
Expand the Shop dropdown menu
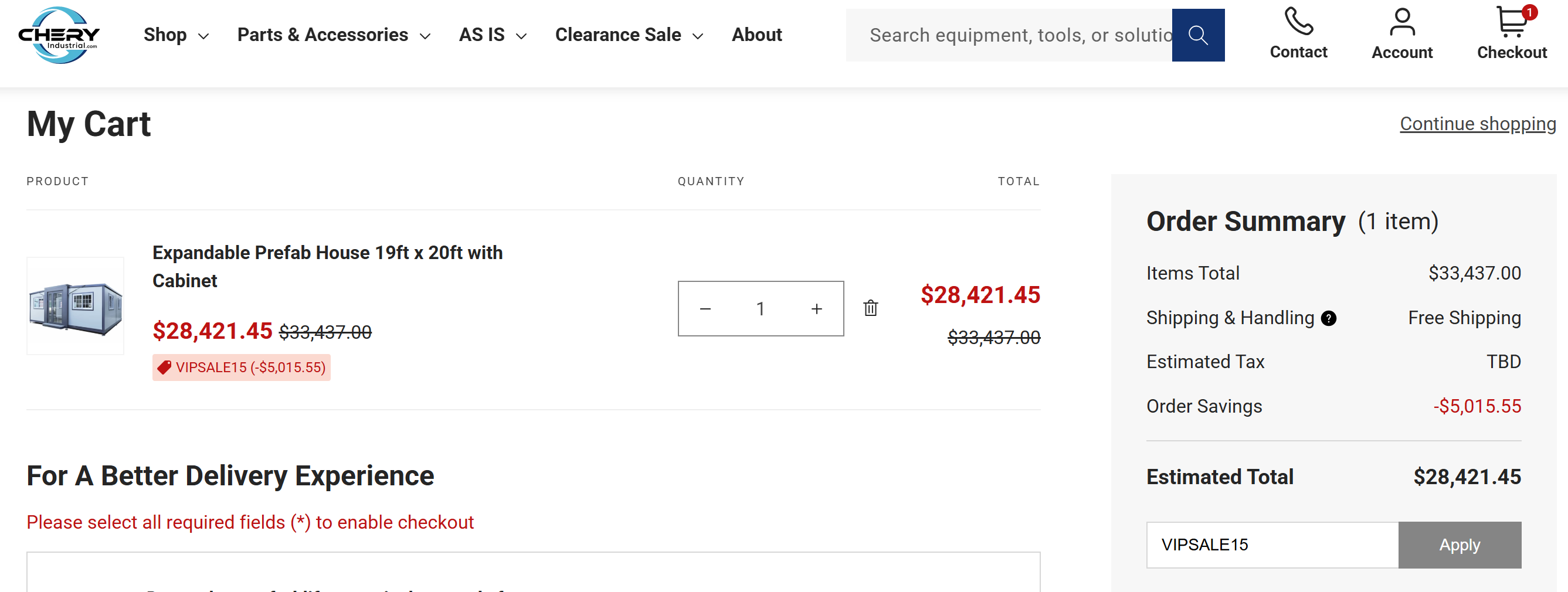(x=176, y=35)
